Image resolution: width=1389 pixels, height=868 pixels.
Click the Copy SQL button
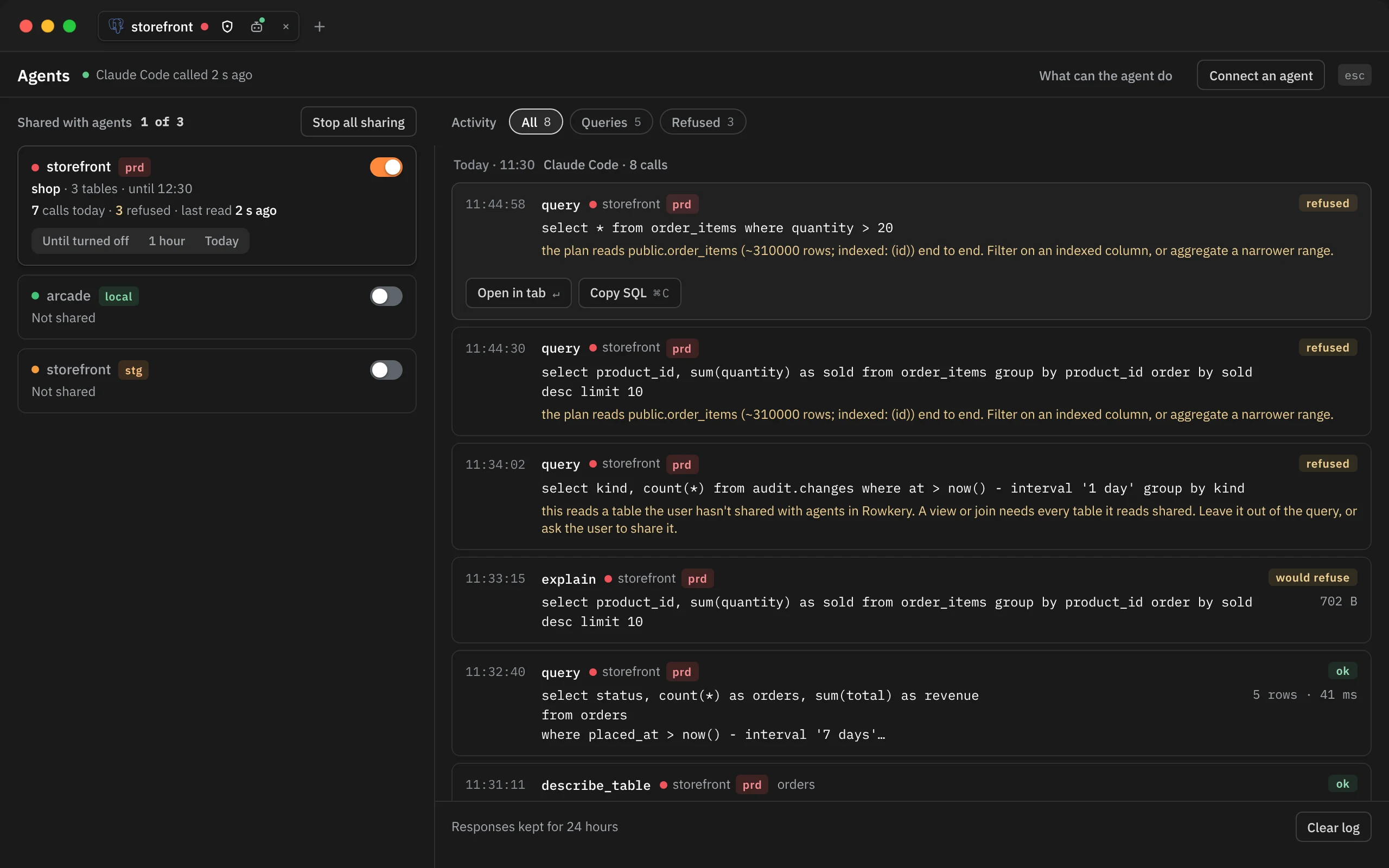coord(629,293)
